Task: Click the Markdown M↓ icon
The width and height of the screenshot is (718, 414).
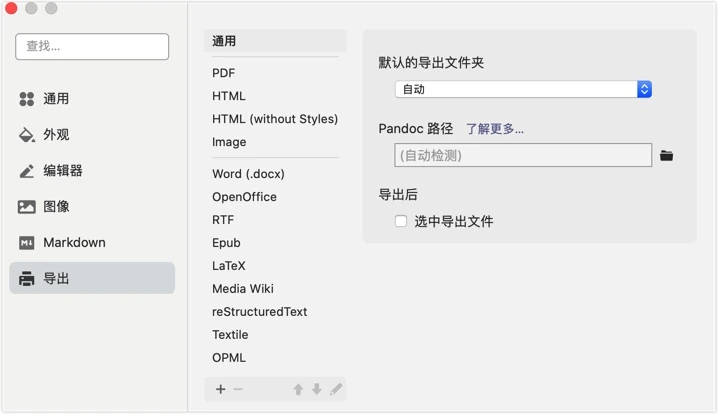Action: pos(27,242)
